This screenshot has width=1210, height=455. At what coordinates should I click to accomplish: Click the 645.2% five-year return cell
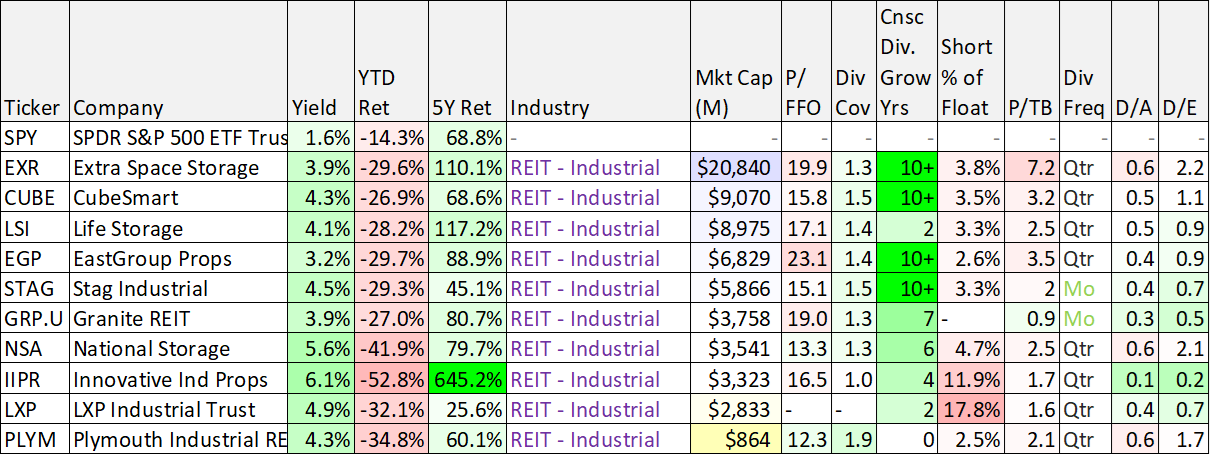coord(467,379)
